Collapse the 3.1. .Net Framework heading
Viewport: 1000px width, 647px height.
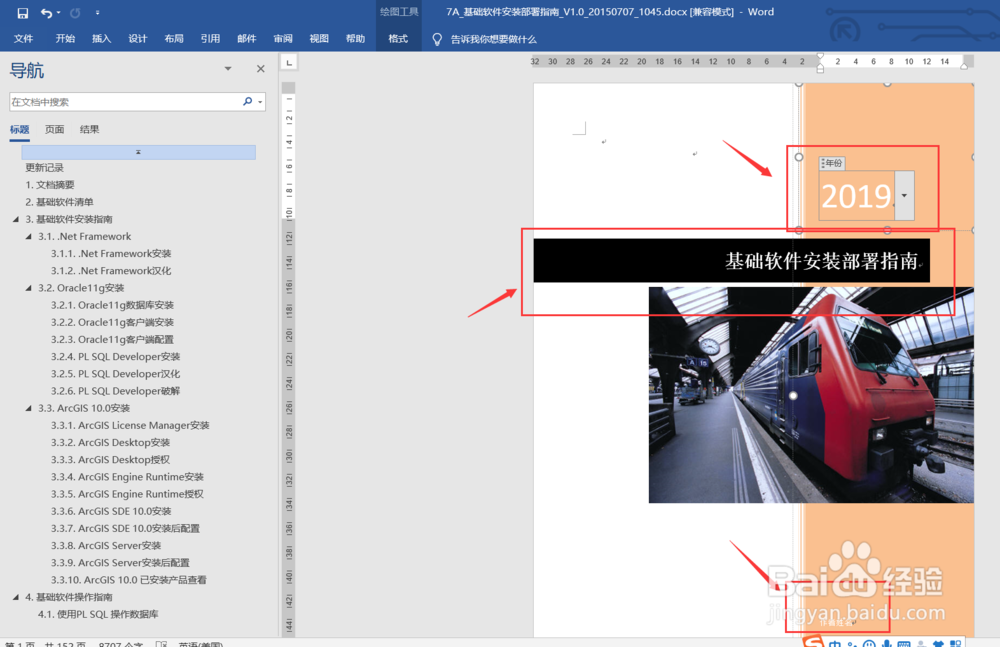[29, 237]
